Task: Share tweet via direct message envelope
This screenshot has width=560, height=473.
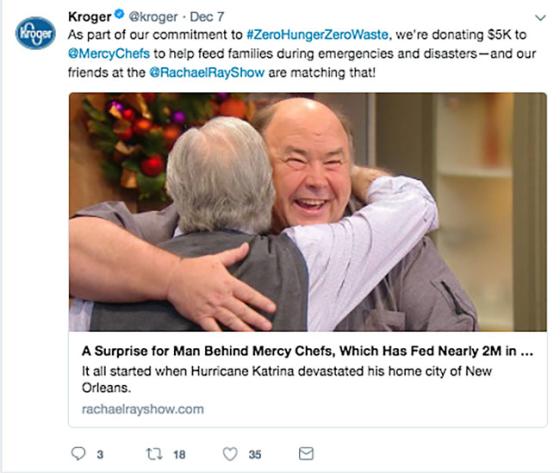Action: click(x=306, y=454)
